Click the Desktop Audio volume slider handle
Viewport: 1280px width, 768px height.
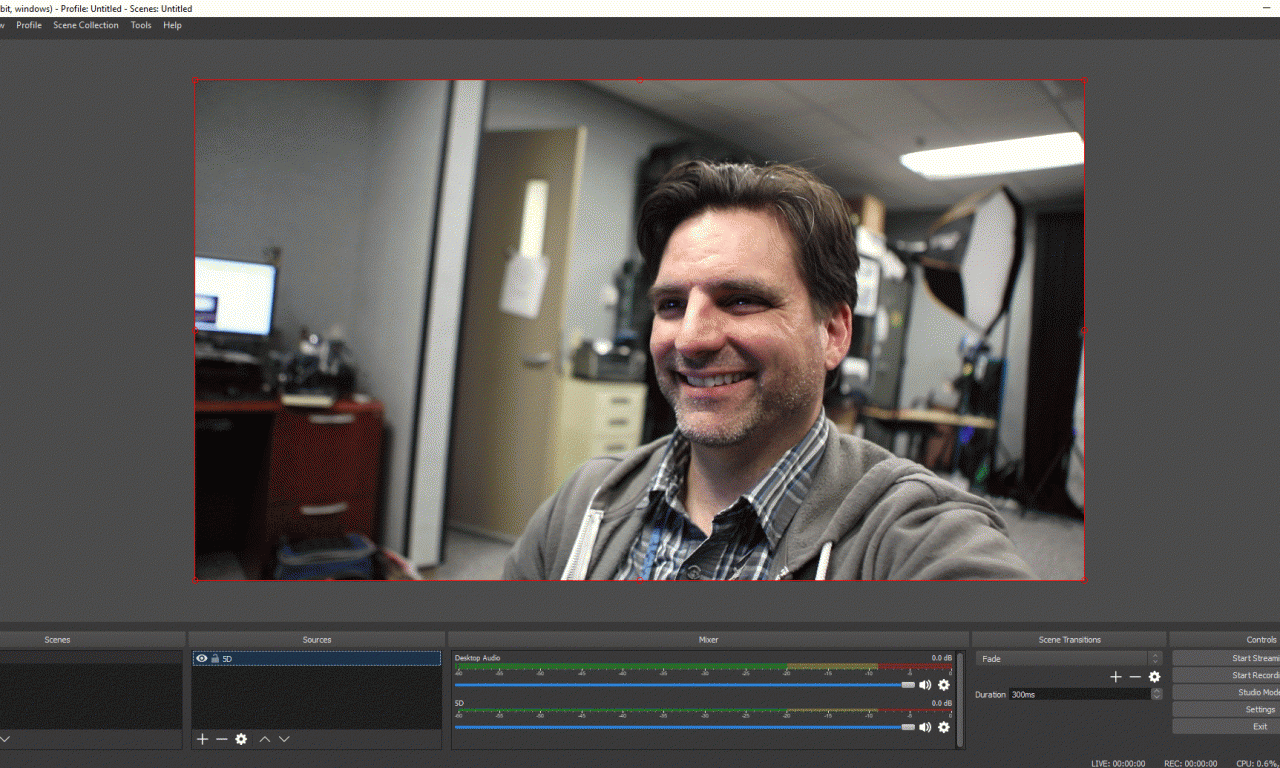(908, 685)
